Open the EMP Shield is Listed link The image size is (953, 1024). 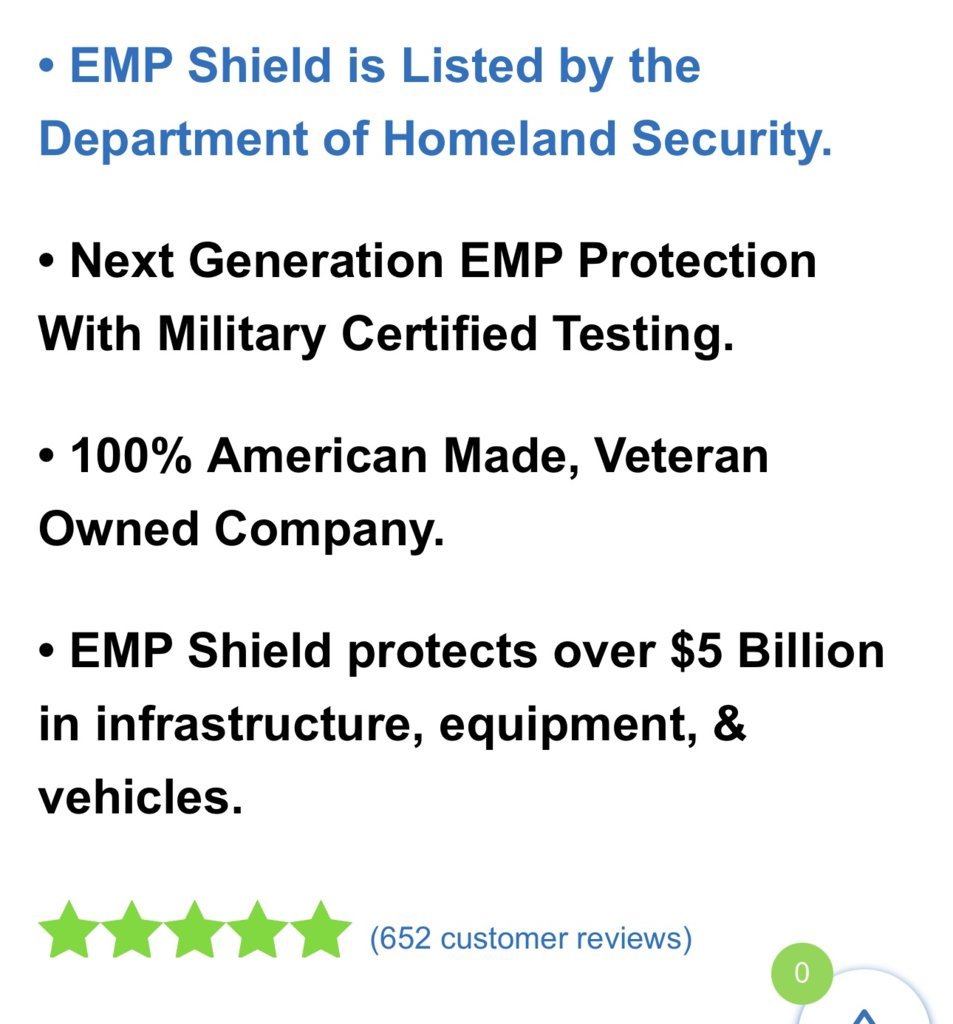(x=385, y=66)
